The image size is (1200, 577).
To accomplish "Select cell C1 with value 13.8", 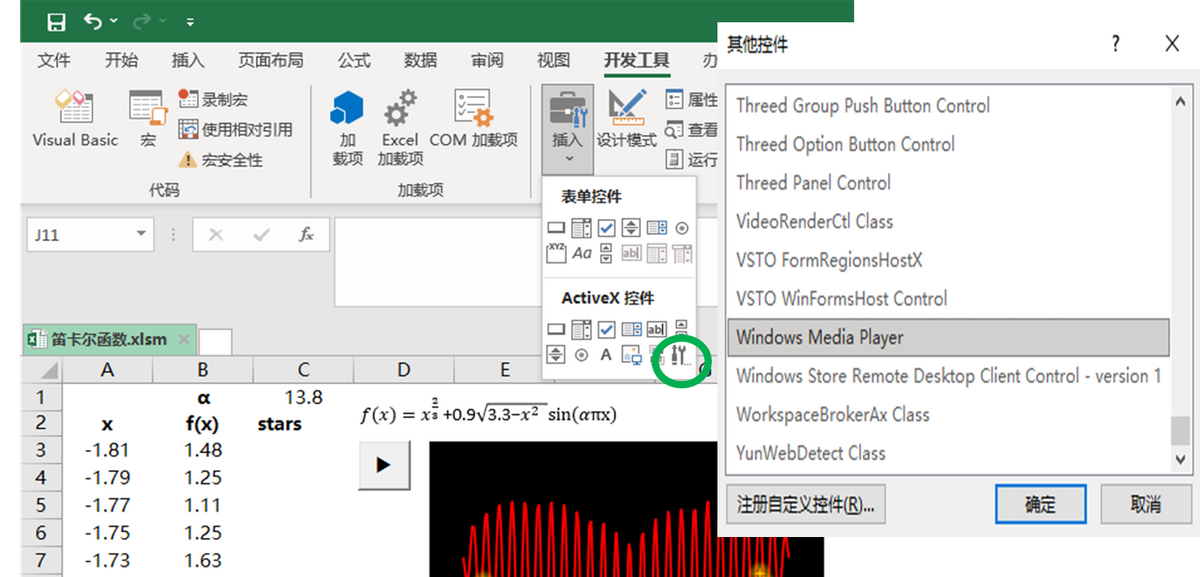I will click(x=303, y=397).
